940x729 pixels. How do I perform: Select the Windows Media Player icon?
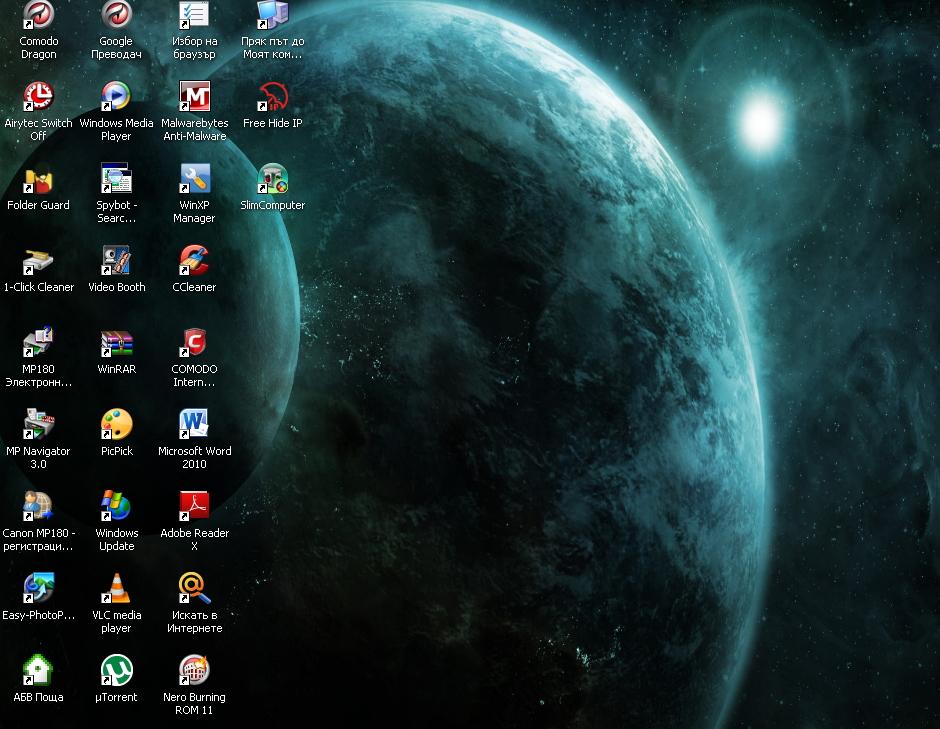coord(116,97)
